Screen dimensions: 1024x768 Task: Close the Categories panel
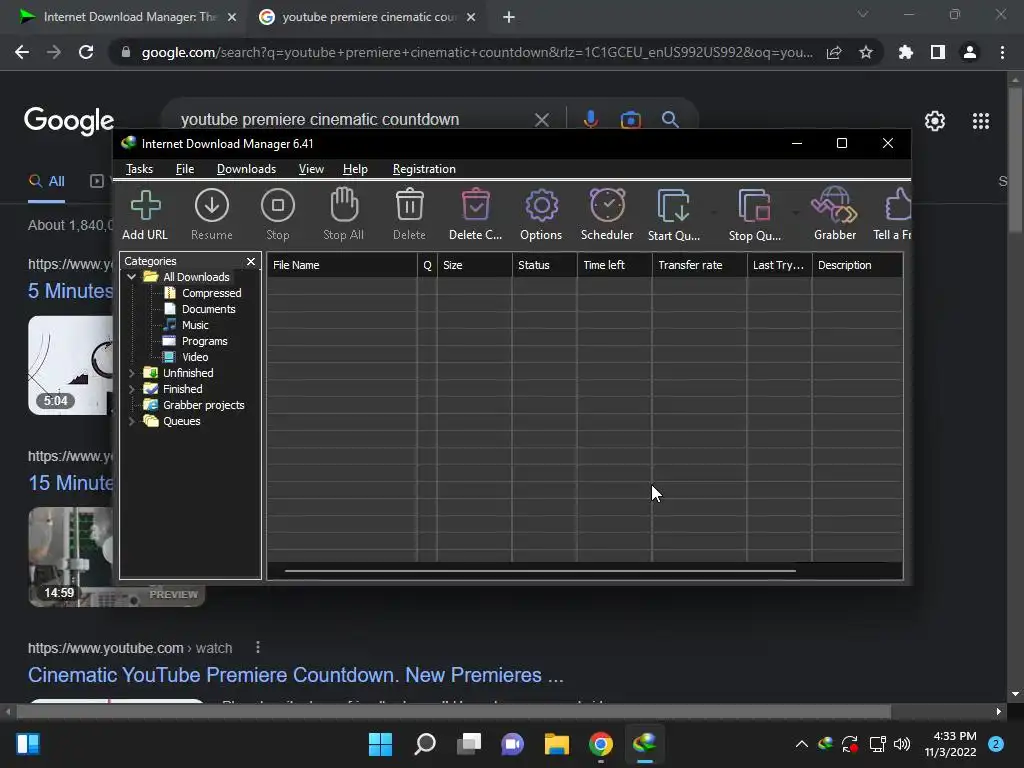coord(251,261)
